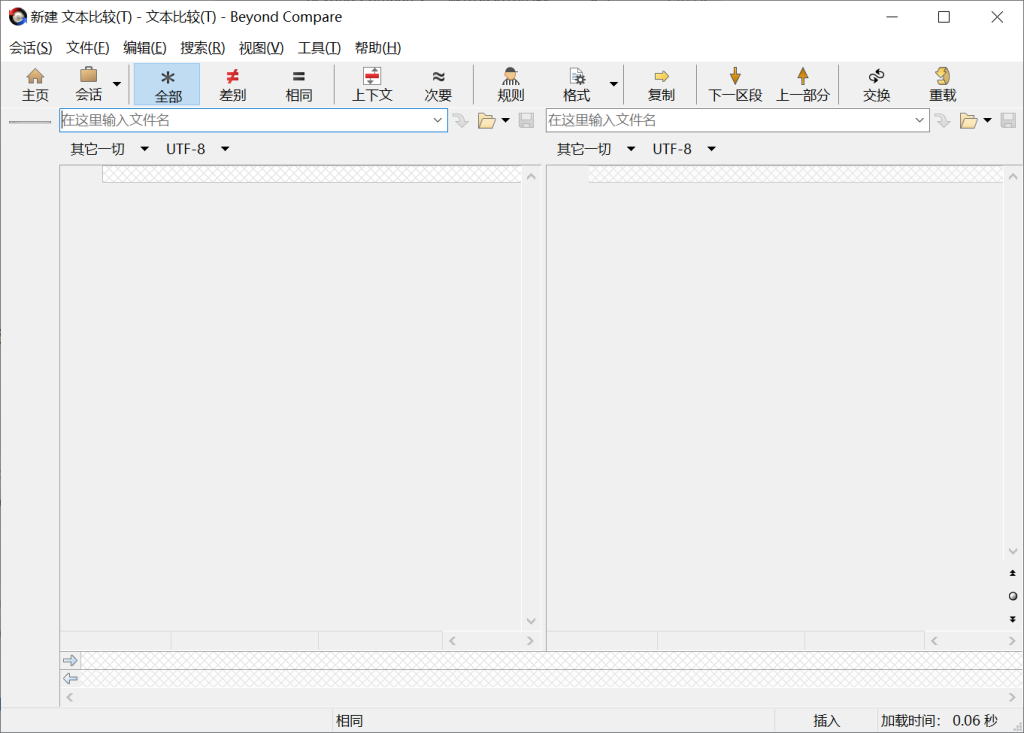Expand the left 其它一切 dropdown arrow
1024x733 pixels.
point(144,149)
